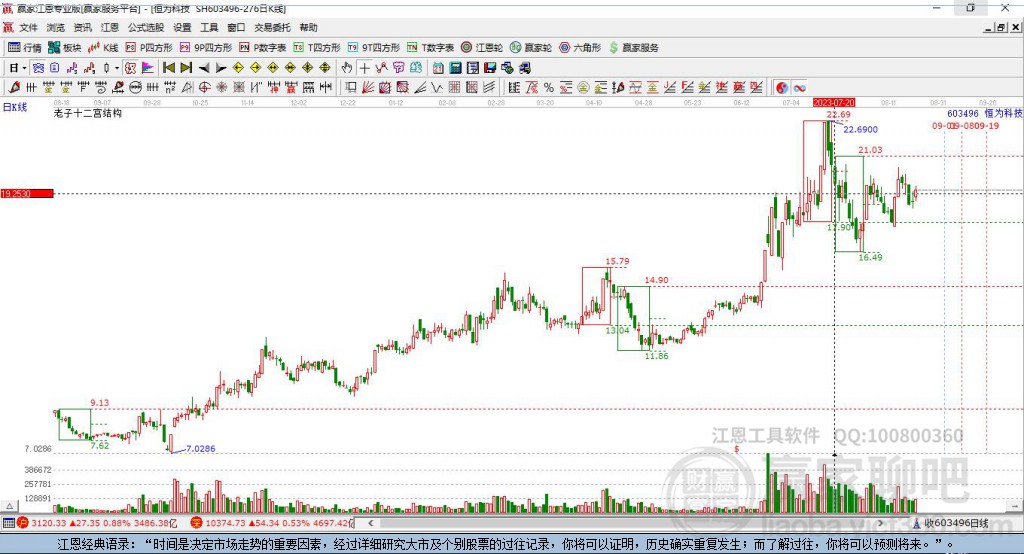Viewport: 1024px width, 554px height.
Task: Click the status bar grid icon
Action: [x=8, y=523]
